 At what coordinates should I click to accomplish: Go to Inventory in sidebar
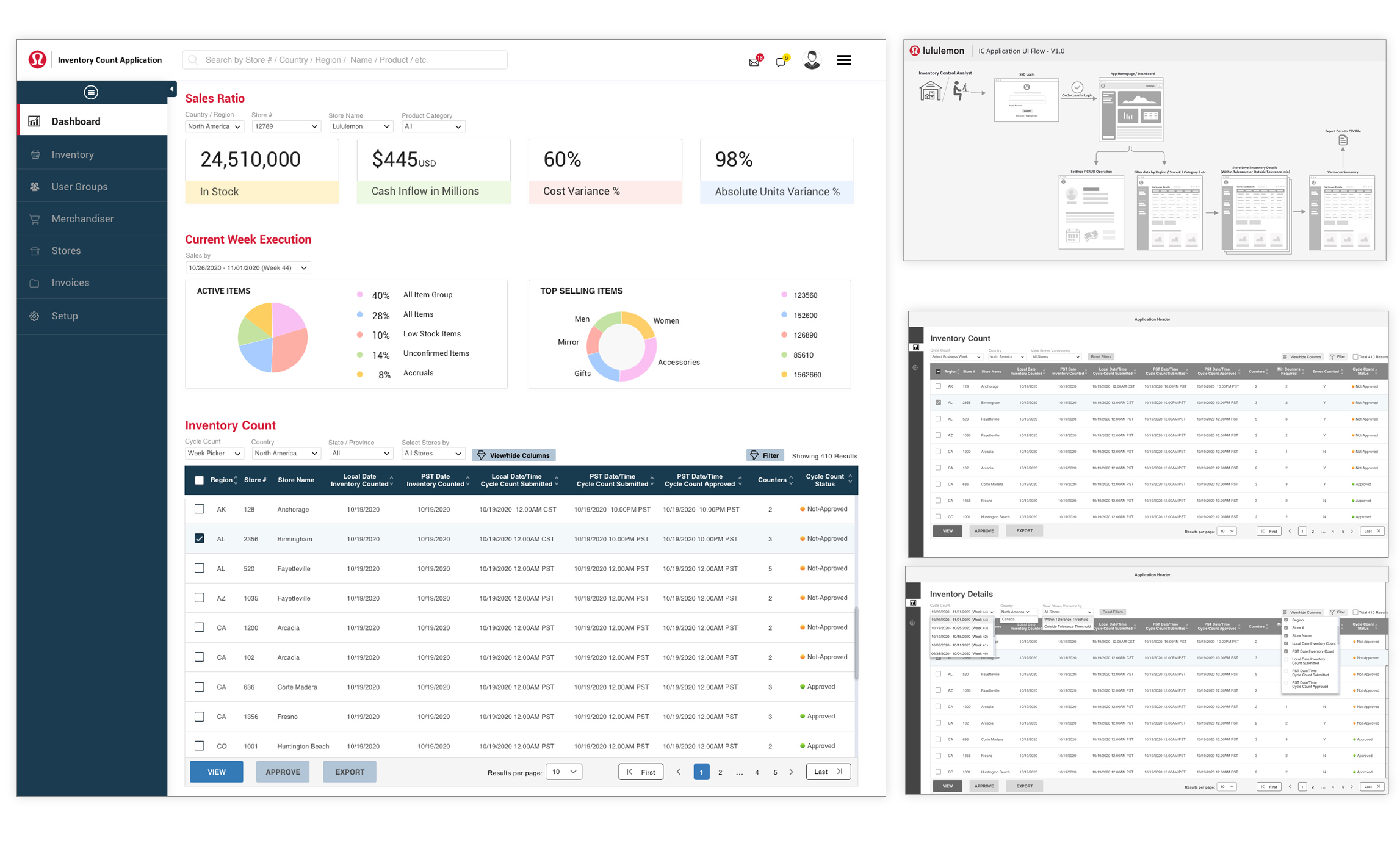[73, 155]
